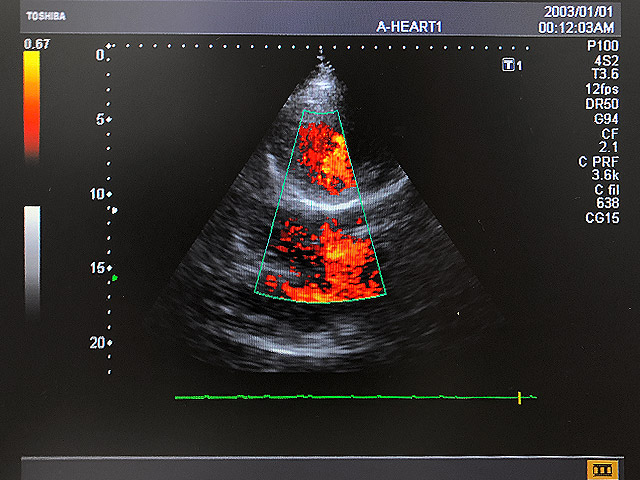Image resolution: width=640 pixels, height=480 pixels.
Task: Click the C fil label
Action: (607, 190)
